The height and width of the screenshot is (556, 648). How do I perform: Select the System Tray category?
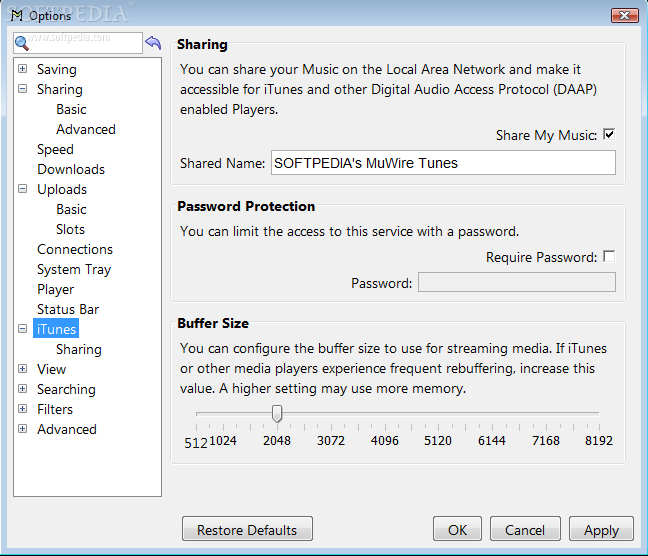(x=74, y=270)
